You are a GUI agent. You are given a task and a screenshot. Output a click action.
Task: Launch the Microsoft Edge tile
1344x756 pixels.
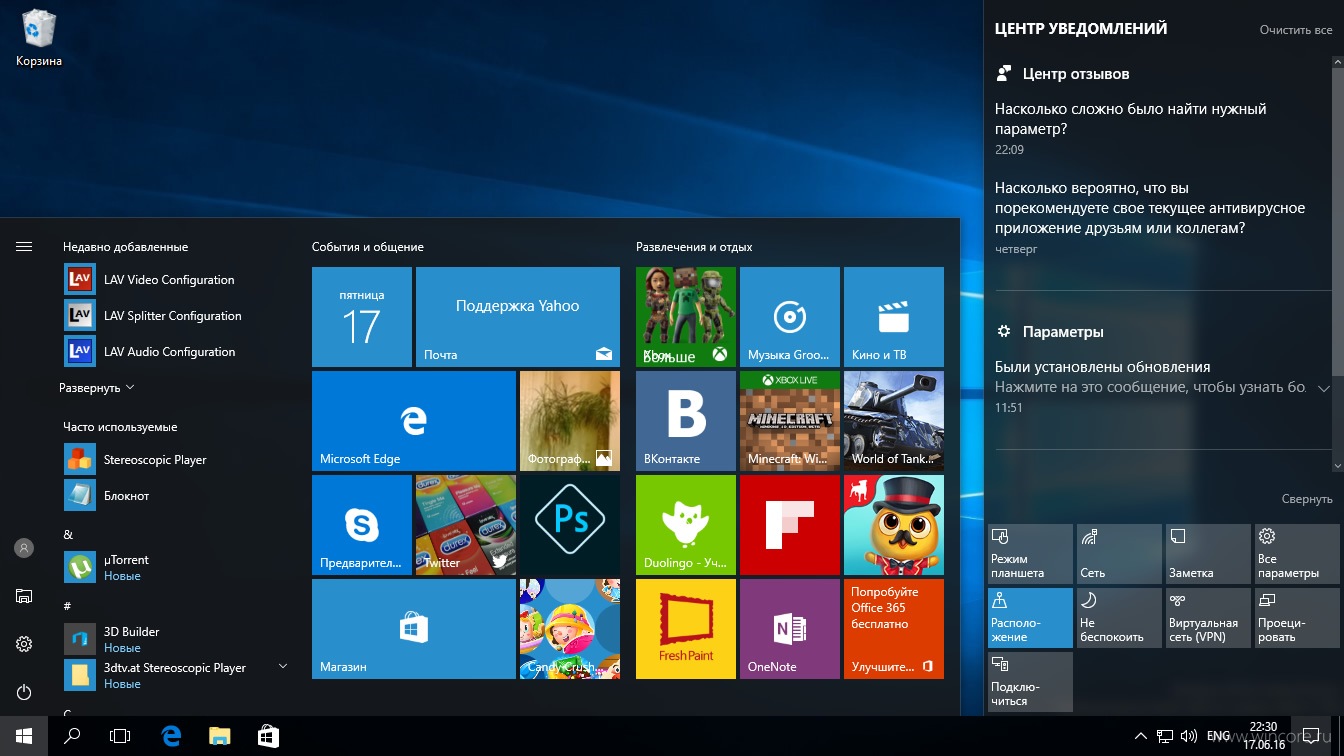click(x=414, y=421)
